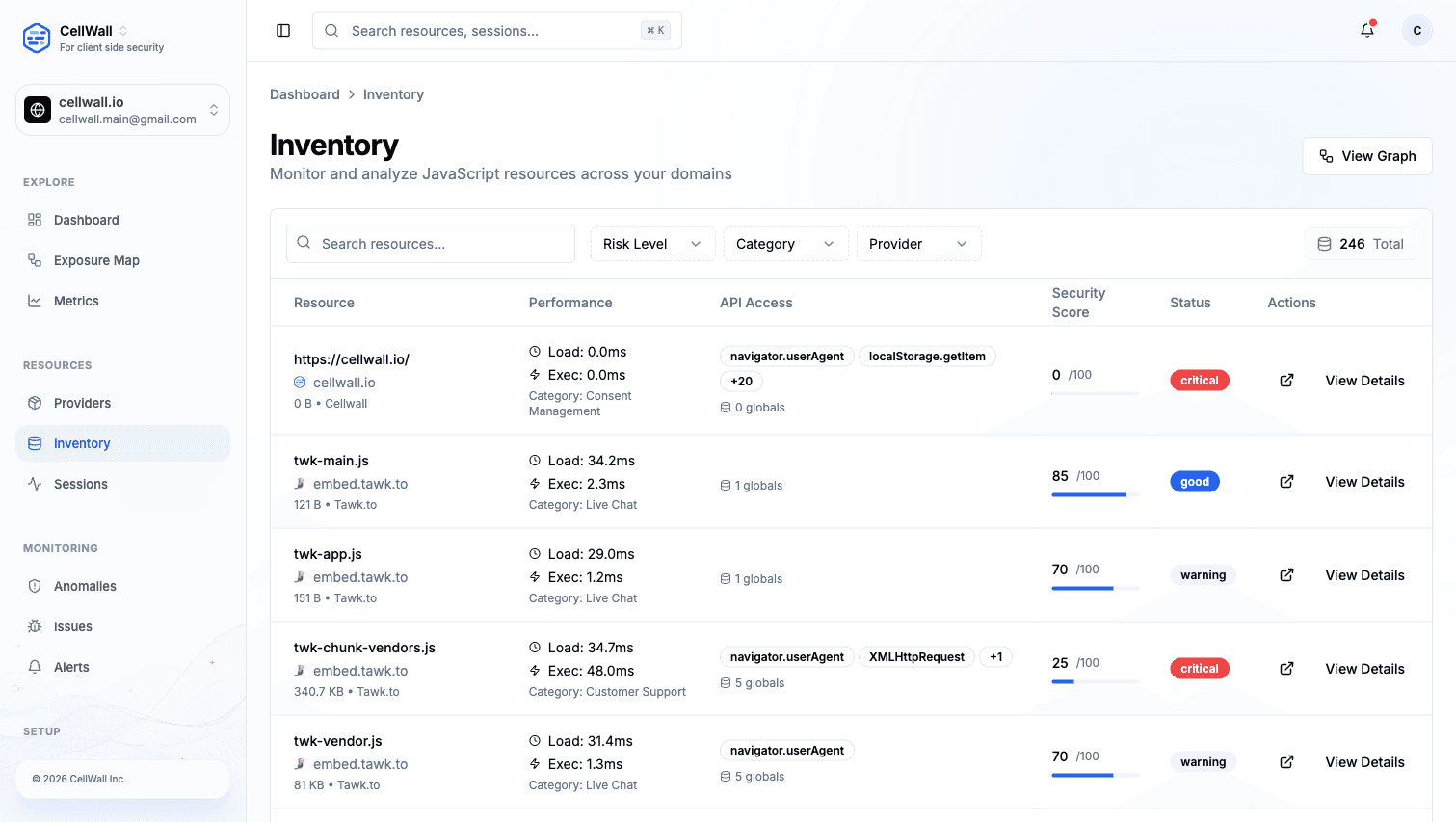The image size is (1456, 822).
Task: Expand +1 API access for twk-chunk-vendors.js
Action: tap(996, 657)
